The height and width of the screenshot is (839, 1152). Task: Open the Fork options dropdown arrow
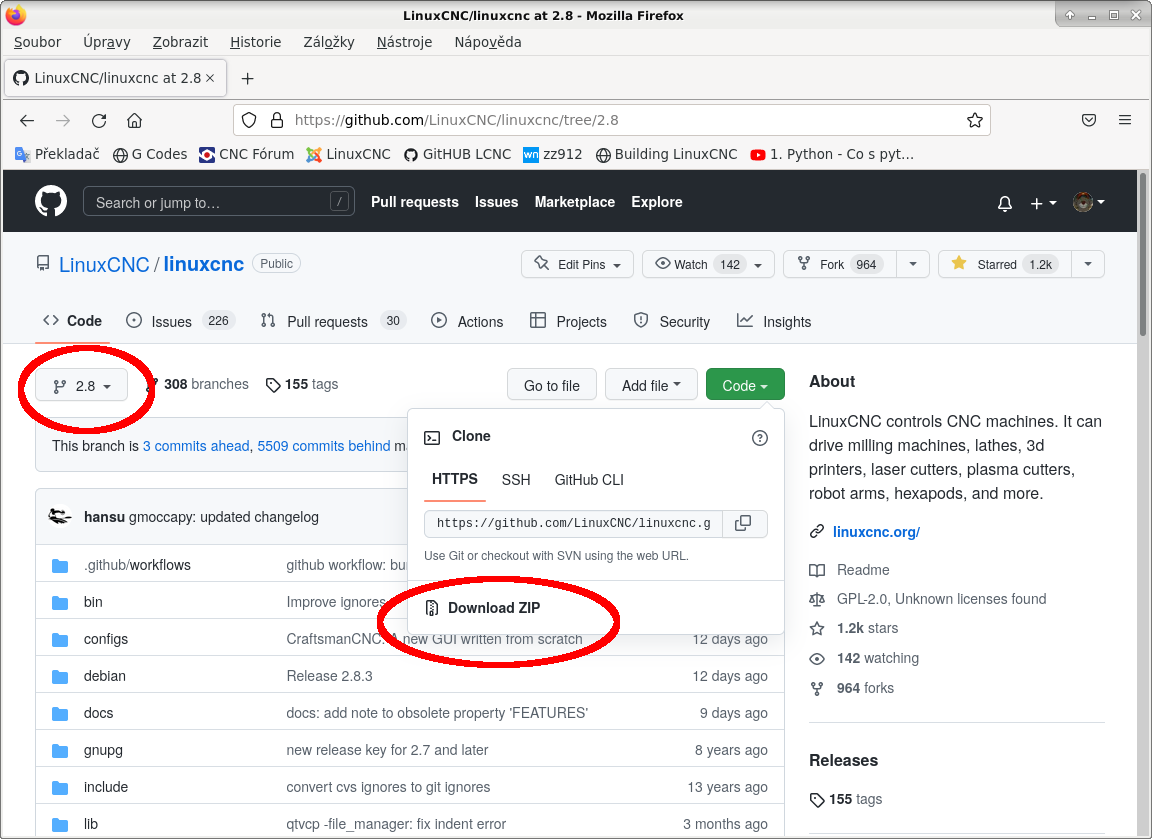912,264
